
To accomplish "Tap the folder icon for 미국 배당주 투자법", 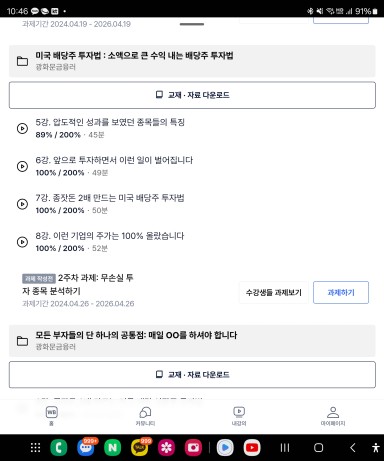I will click(22, 61).
